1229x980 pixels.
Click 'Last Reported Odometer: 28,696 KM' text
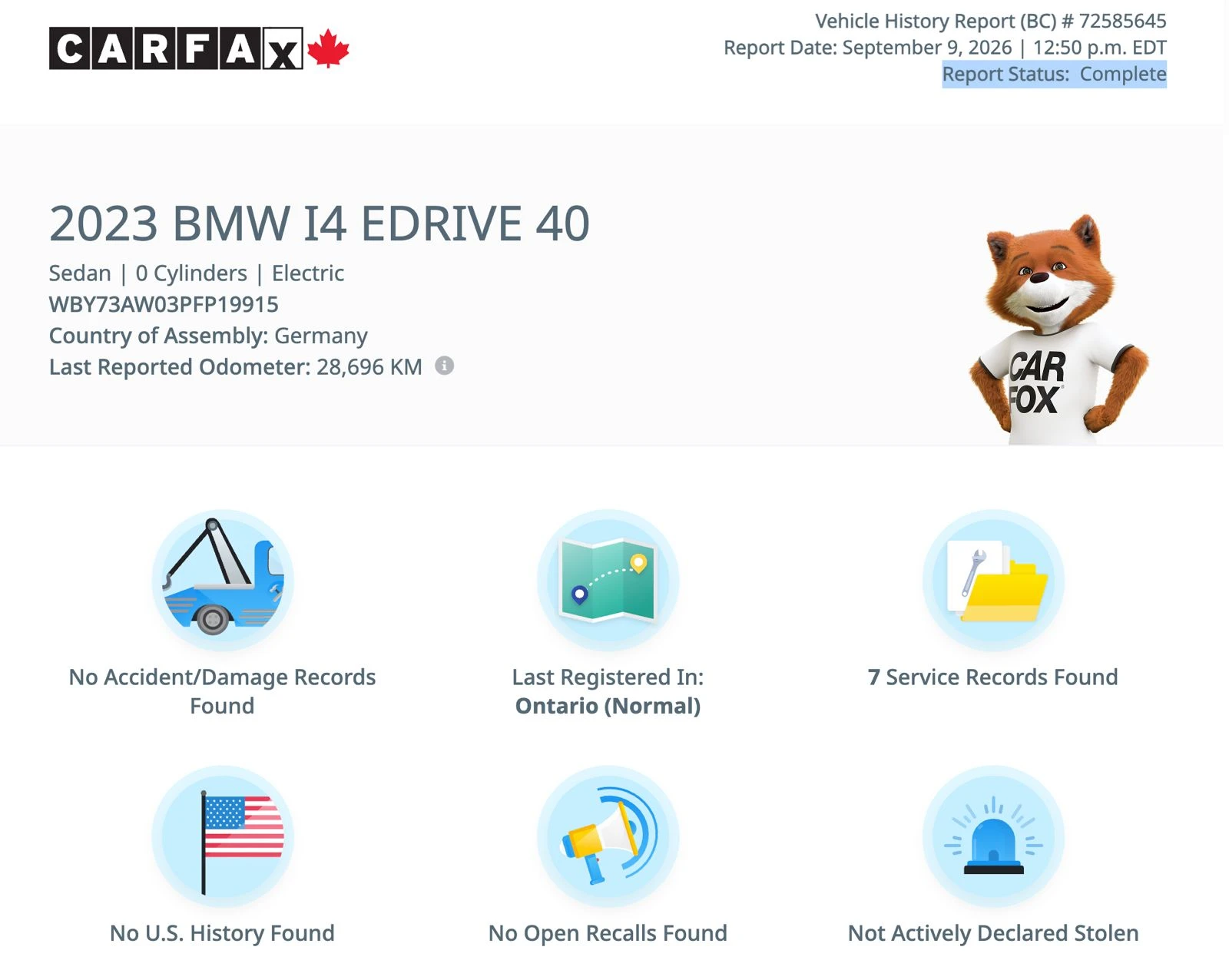pyautogui.click(x=236, y=367)
